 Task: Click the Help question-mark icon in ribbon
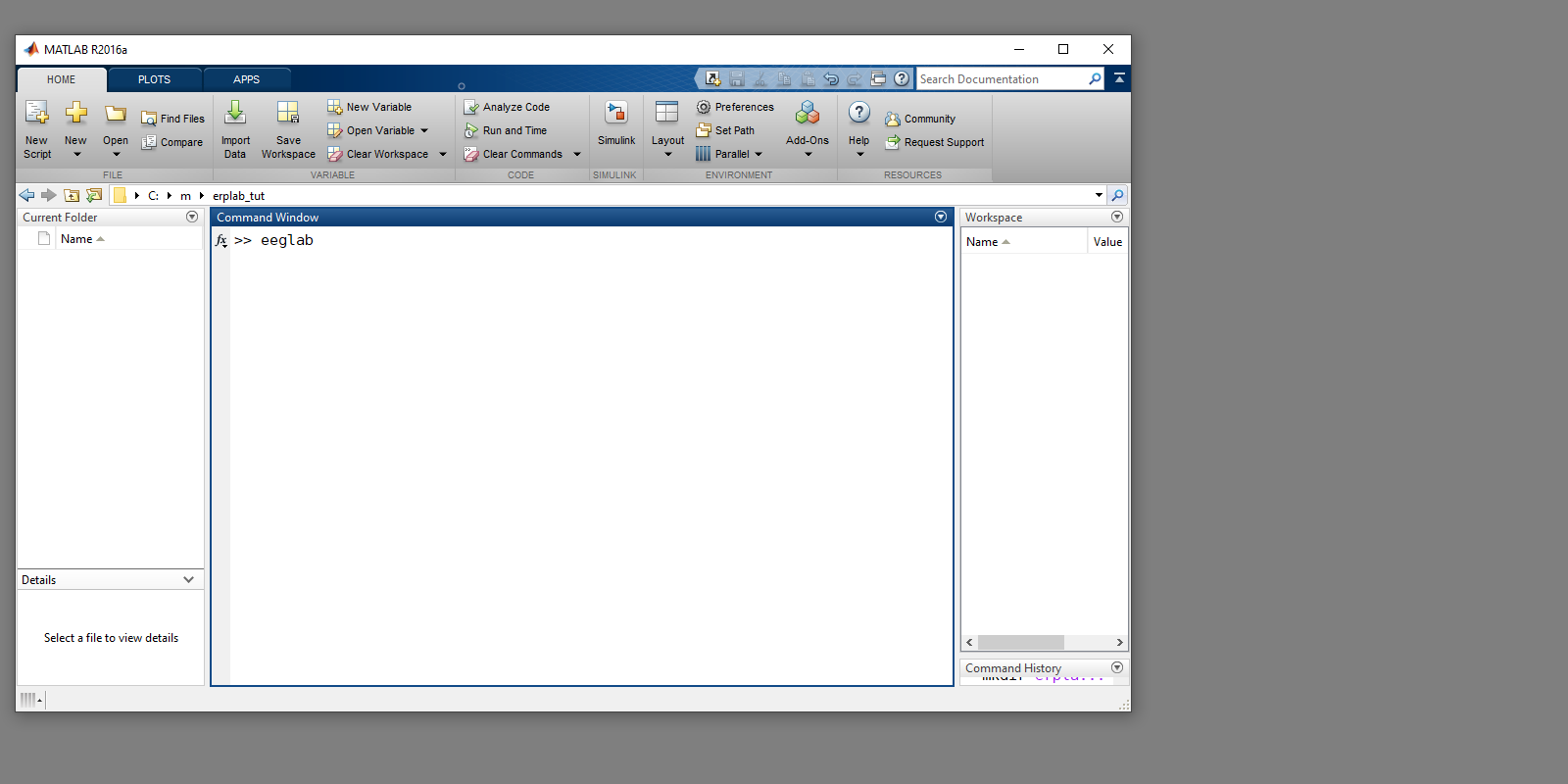(859, 113)
